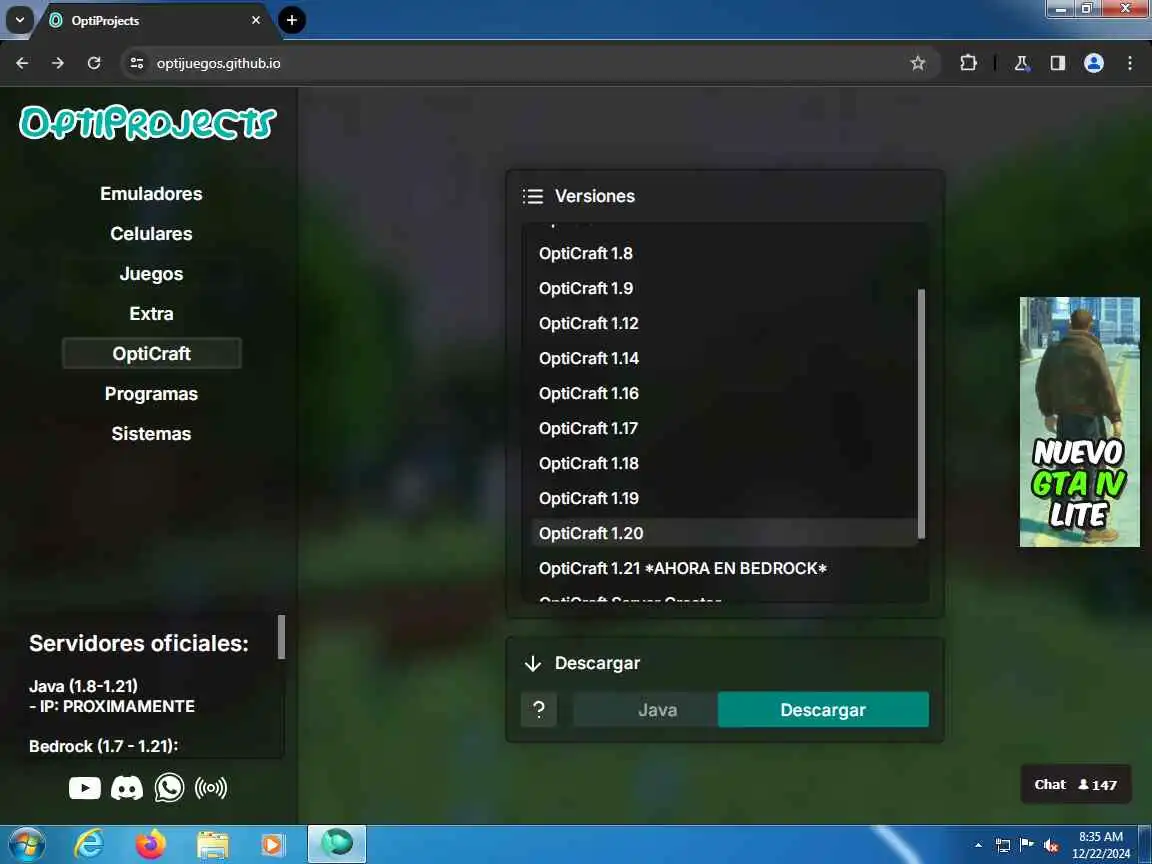Image resolution: width=1152 pixels, height=864 pixels.
Task: Open the network tray icon
Action: pyautogui.click(x=1003, y=846)
